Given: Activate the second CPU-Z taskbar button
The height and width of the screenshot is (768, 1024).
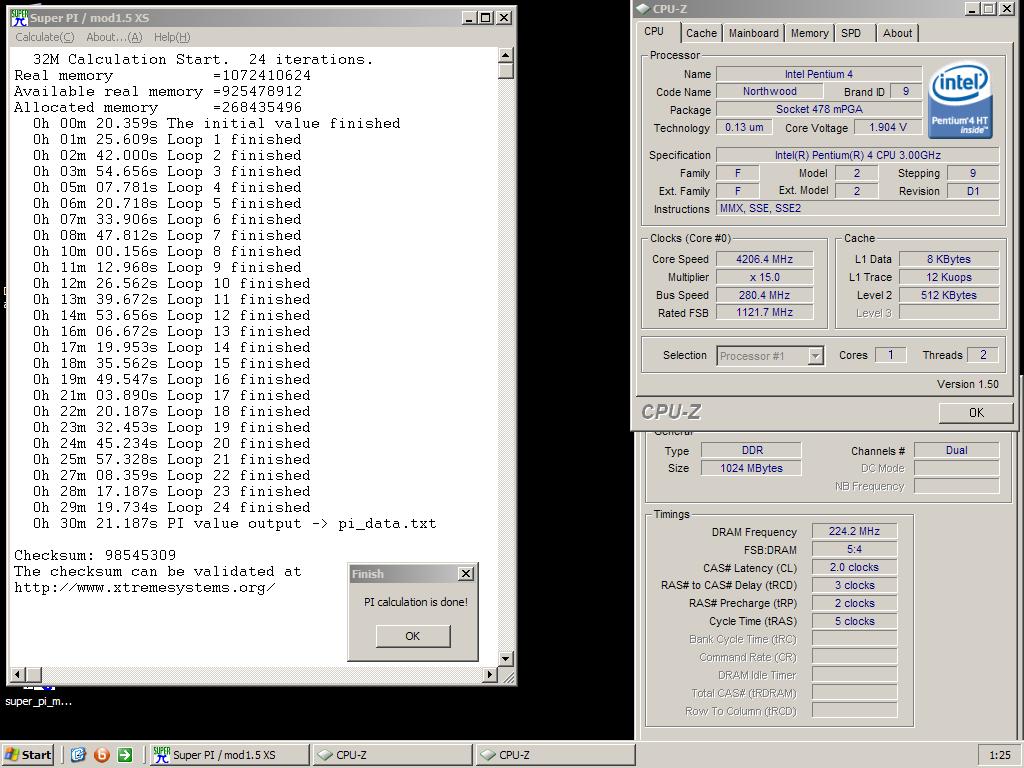Looking at the screenshot, I should [555, 755].
